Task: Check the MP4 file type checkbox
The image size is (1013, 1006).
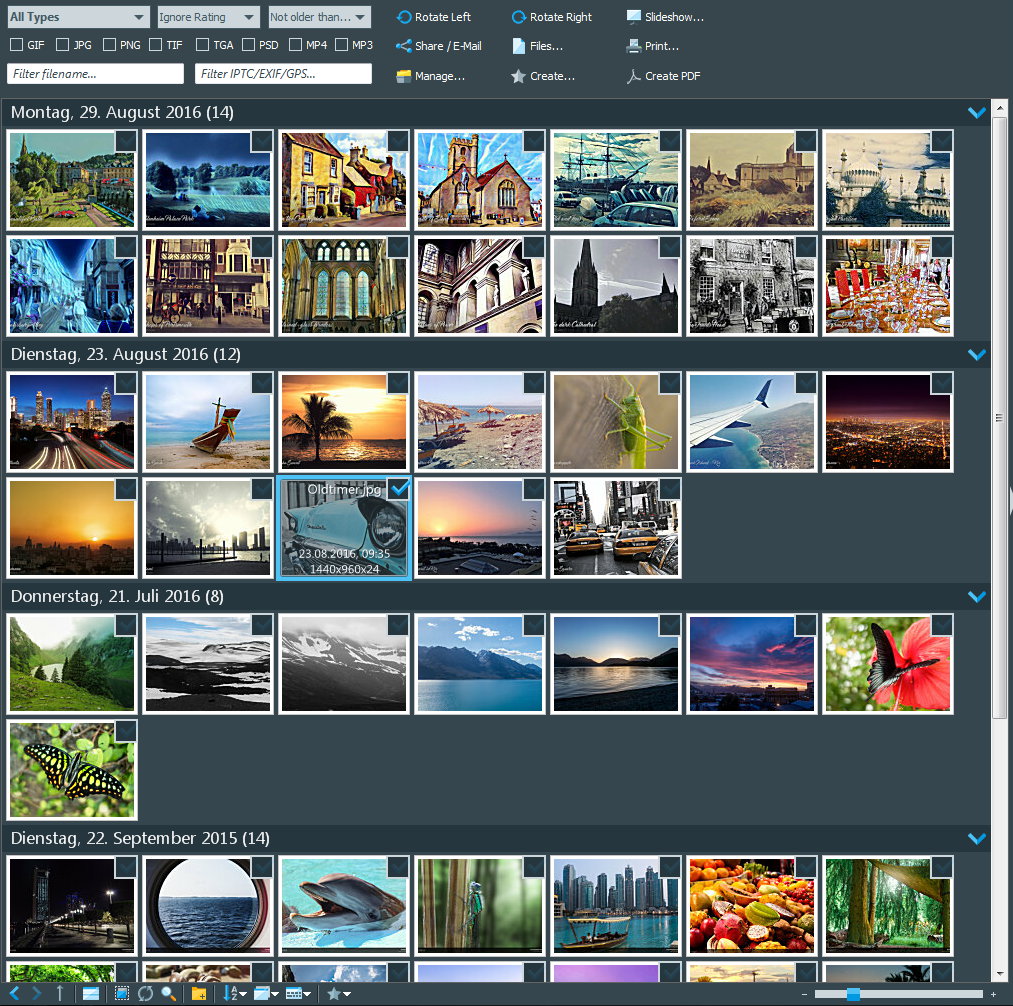Action: click(x=296, y=45)
